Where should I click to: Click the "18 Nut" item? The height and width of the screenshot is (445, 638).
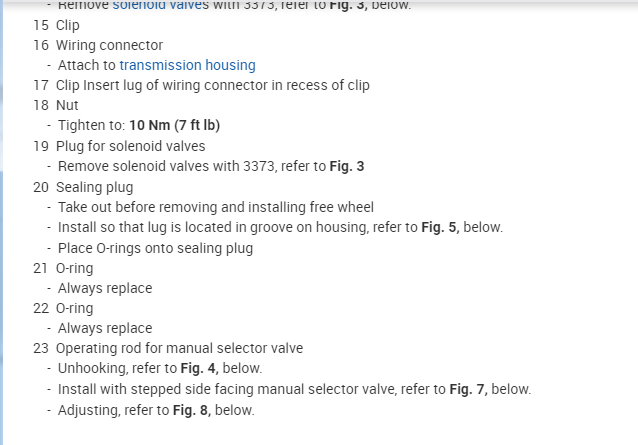pos(56,105)
